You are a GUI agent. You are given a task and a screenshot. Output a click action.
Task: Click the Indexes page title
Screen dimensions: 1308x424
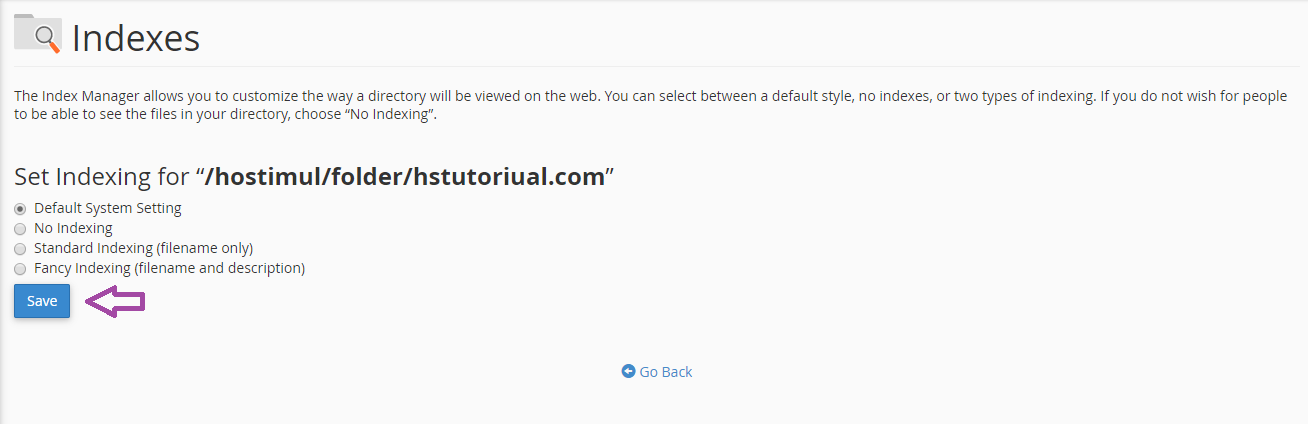[x=136, y=38]
